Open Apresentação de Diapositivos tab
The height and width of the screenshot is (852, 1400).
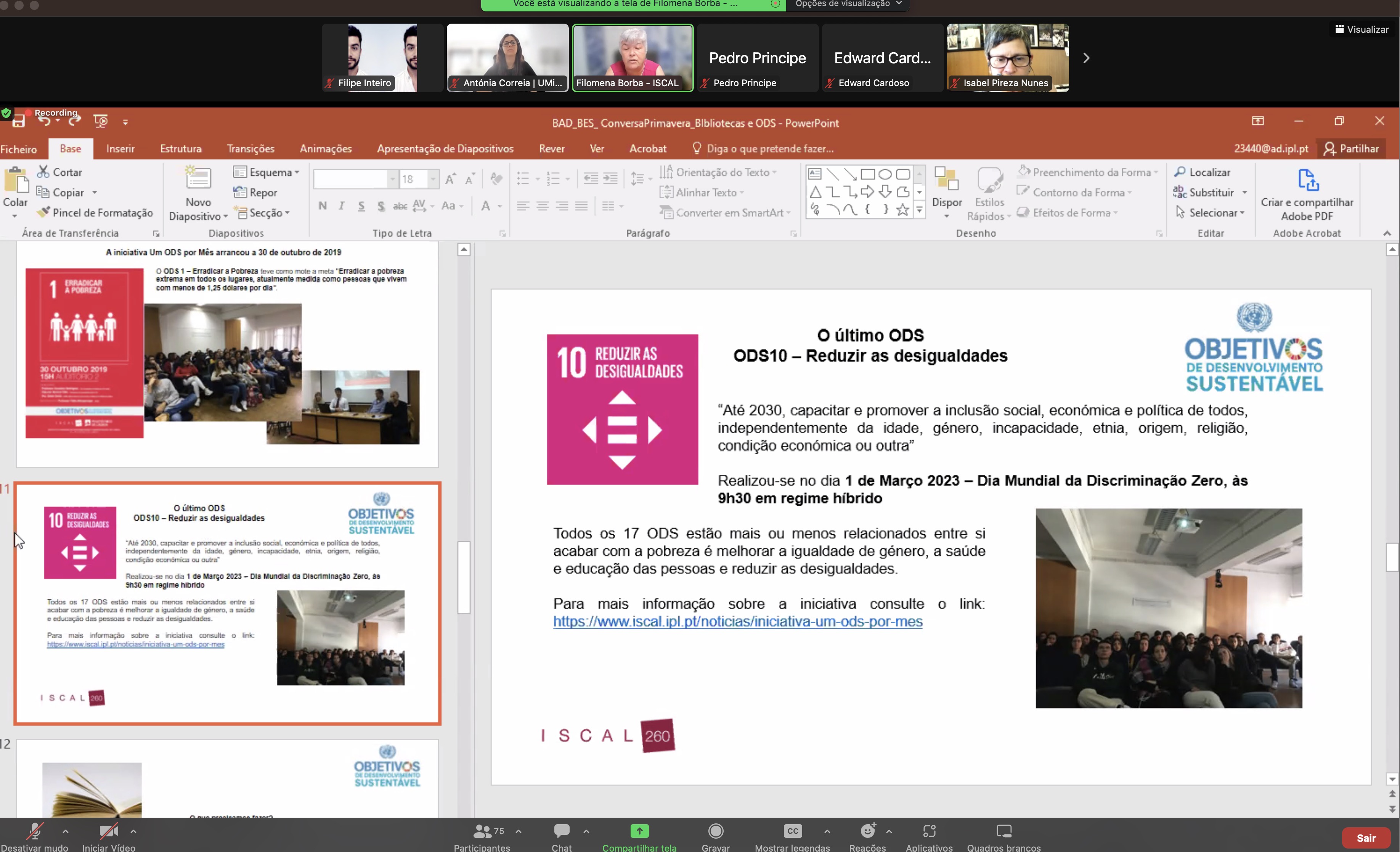[445, 148]
